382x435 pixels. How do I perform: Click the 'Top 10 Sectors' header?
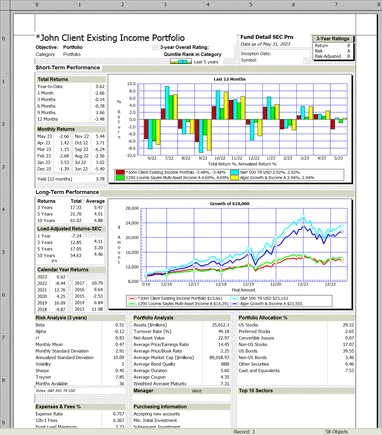256,391
